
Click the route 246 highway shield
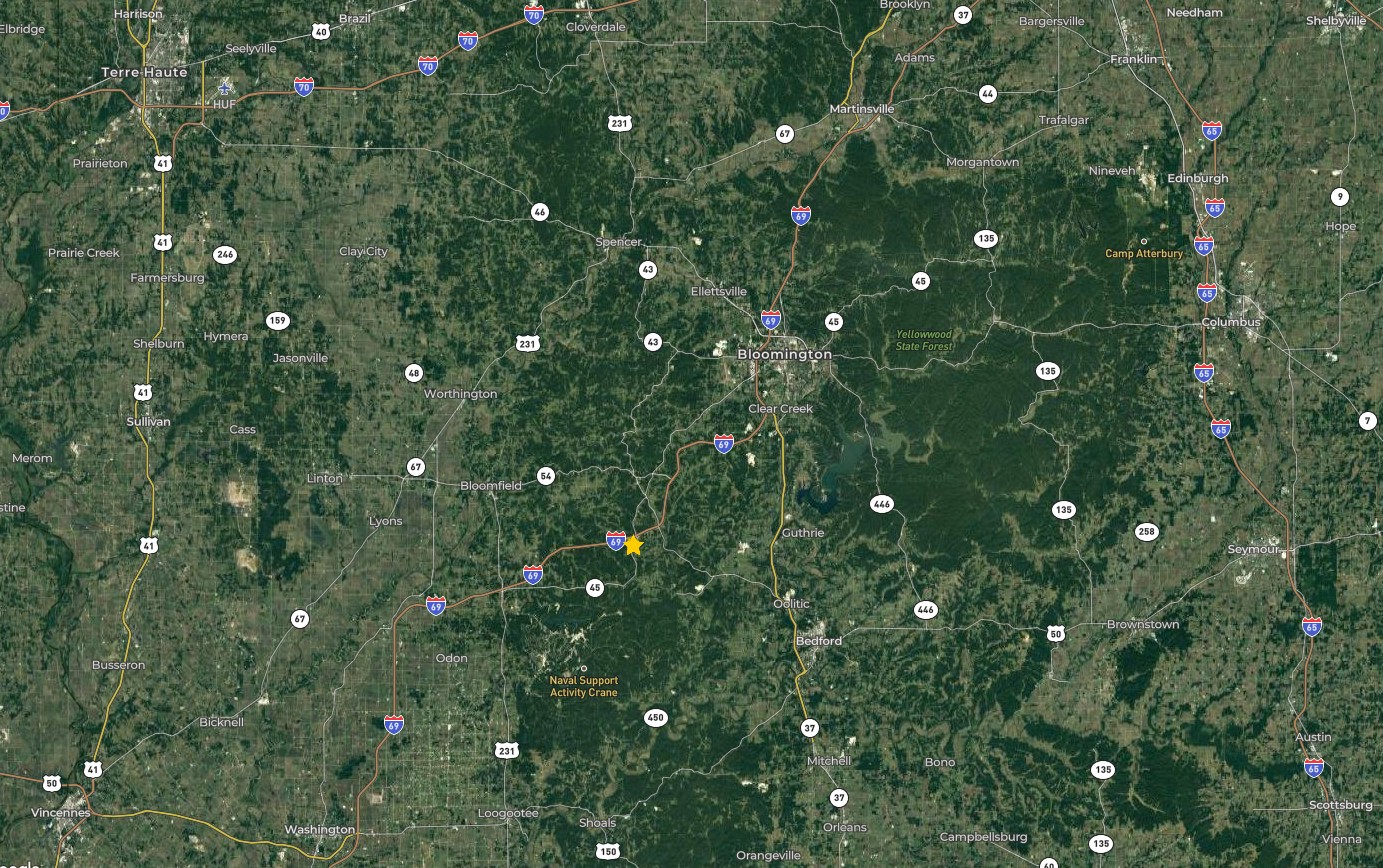[x=224, y=254]
